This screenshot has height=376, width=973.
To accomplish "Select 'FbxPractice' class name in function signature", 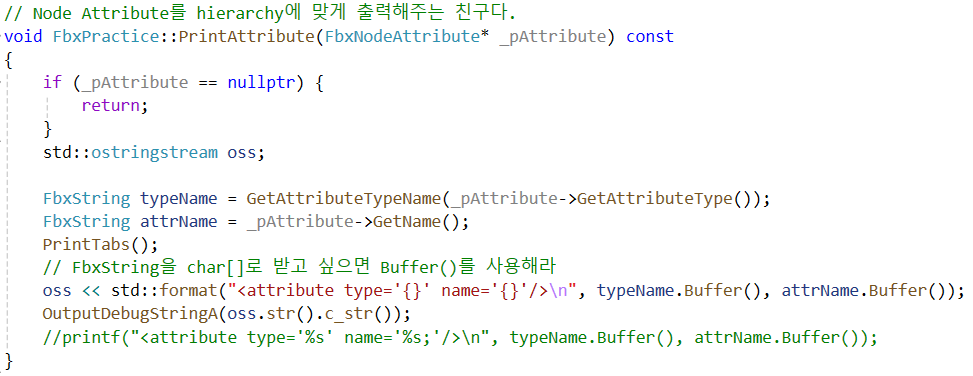I will (105, 37).
